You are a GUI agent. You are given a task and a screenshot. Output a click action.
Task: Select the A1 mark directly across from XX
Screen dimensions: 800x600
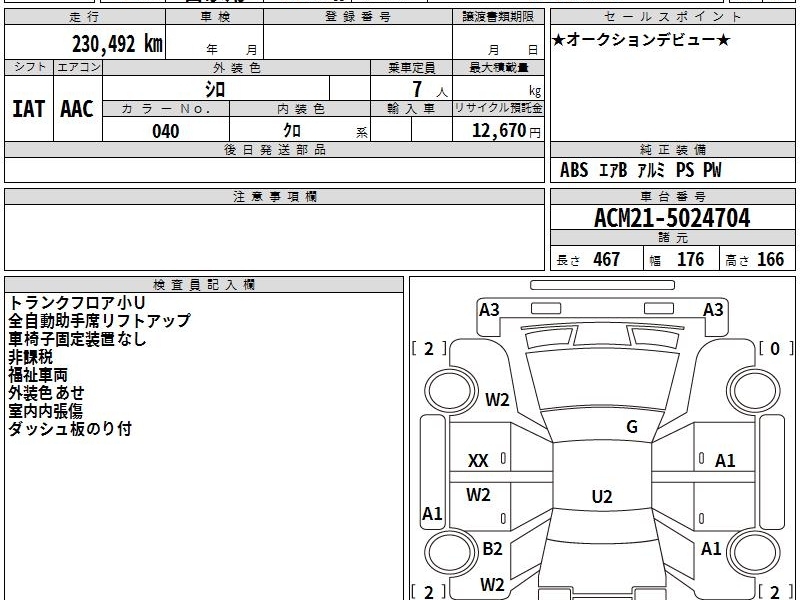(x=725, y=461)
